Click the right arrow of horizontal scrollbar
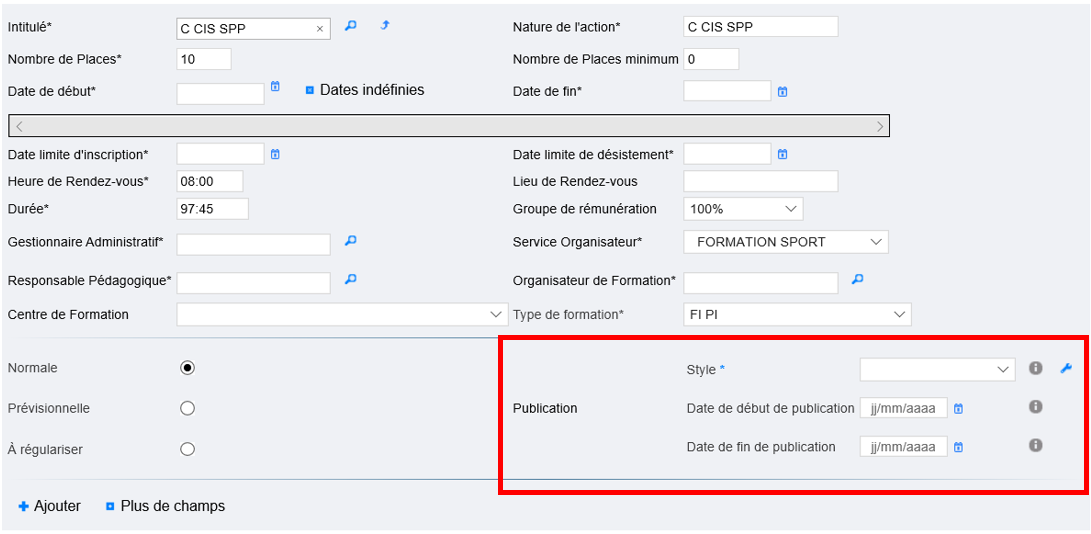 tap(879, 126)
